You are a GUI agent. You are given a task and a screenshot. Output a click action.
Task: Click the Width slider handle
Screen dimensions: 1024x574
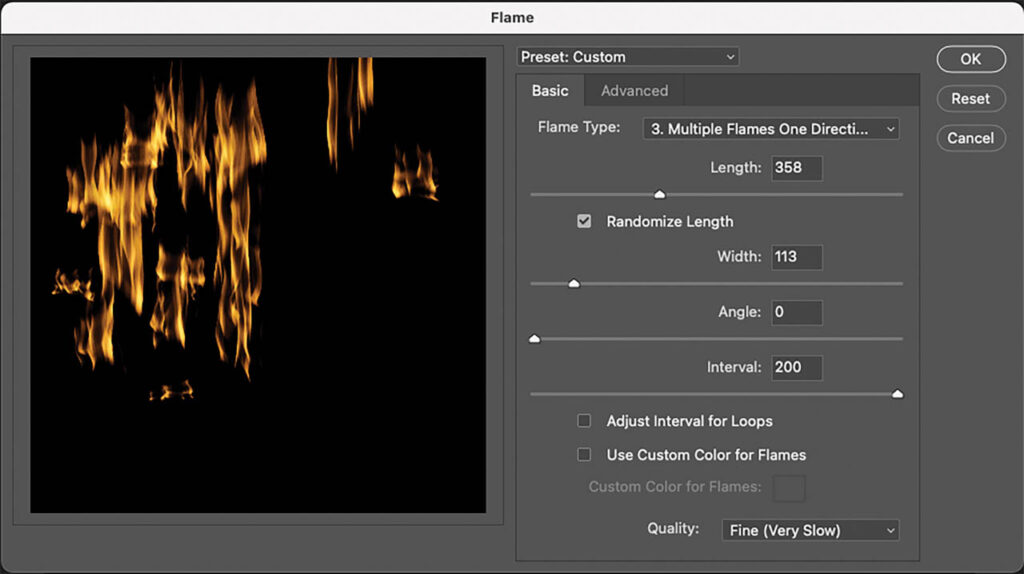[x=574, y=283]
